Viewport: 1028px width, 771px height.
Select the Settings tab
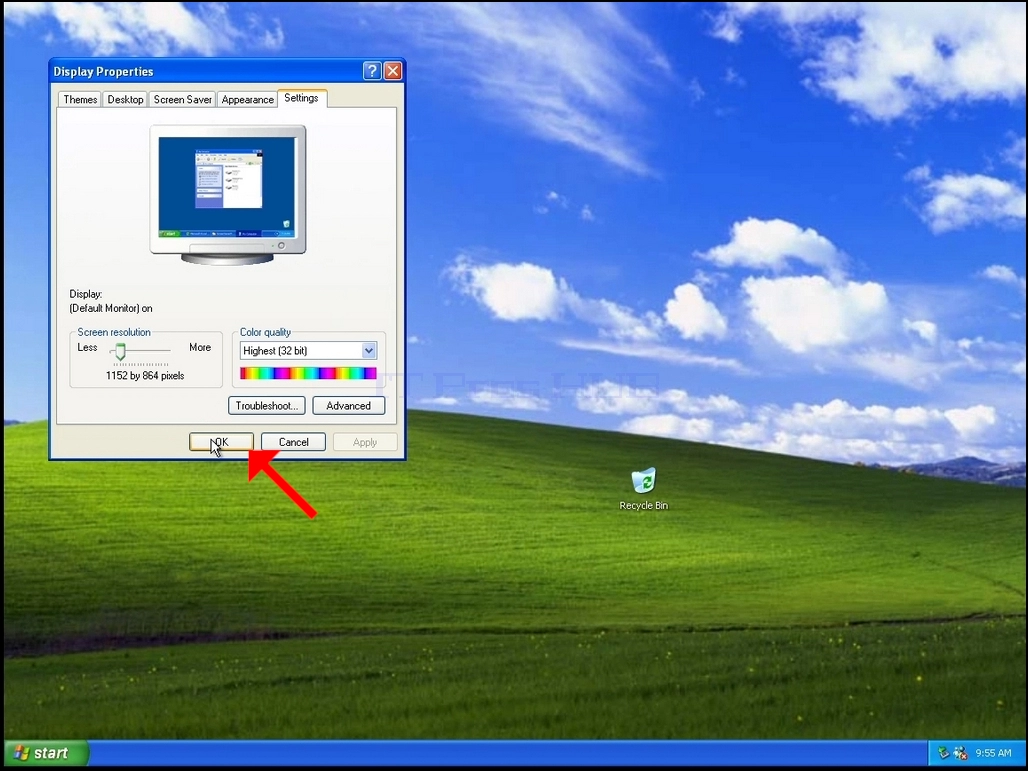coord(302,98)
